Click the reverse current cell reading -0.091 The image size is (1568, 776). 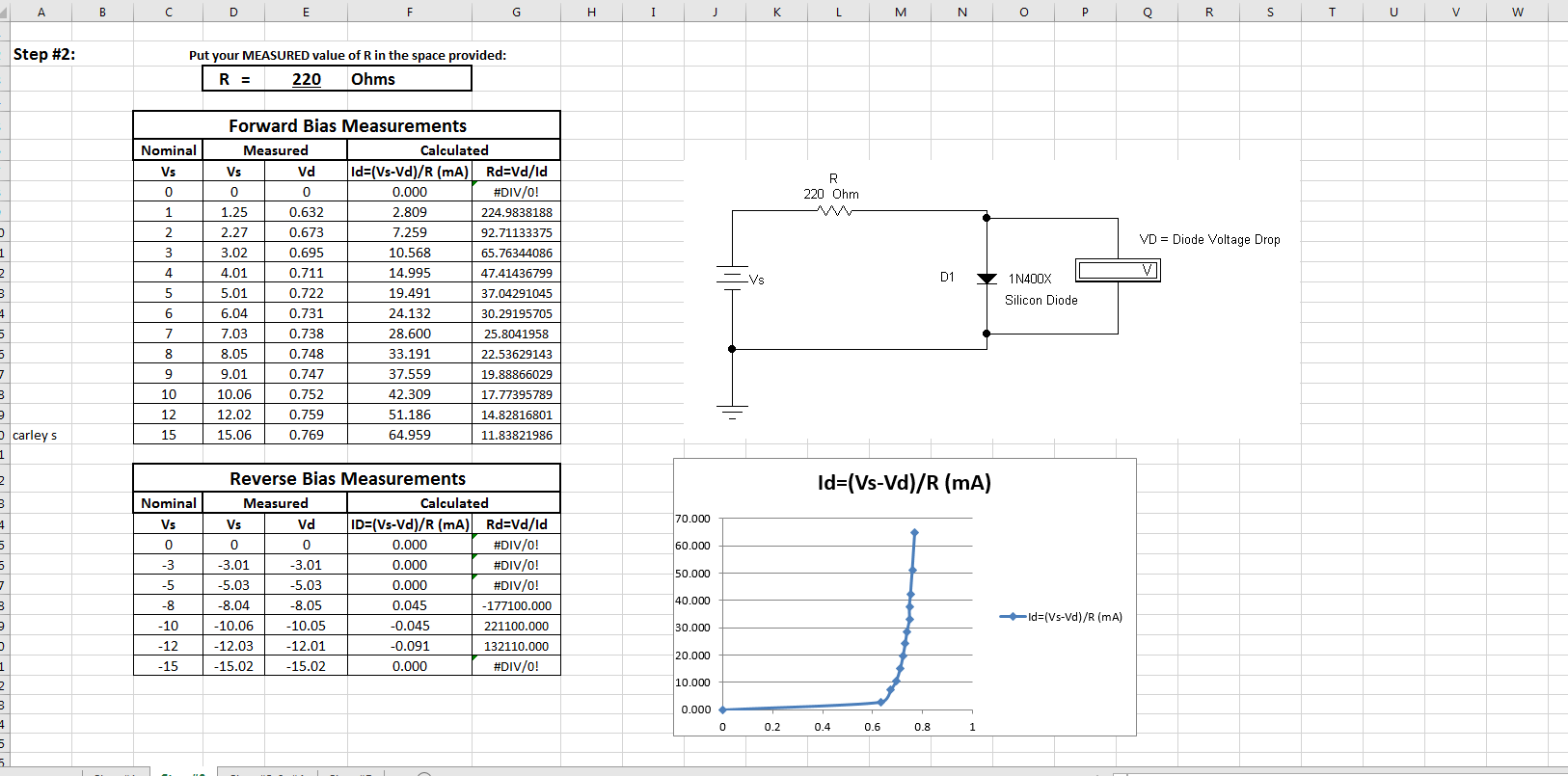click(410, 646)
